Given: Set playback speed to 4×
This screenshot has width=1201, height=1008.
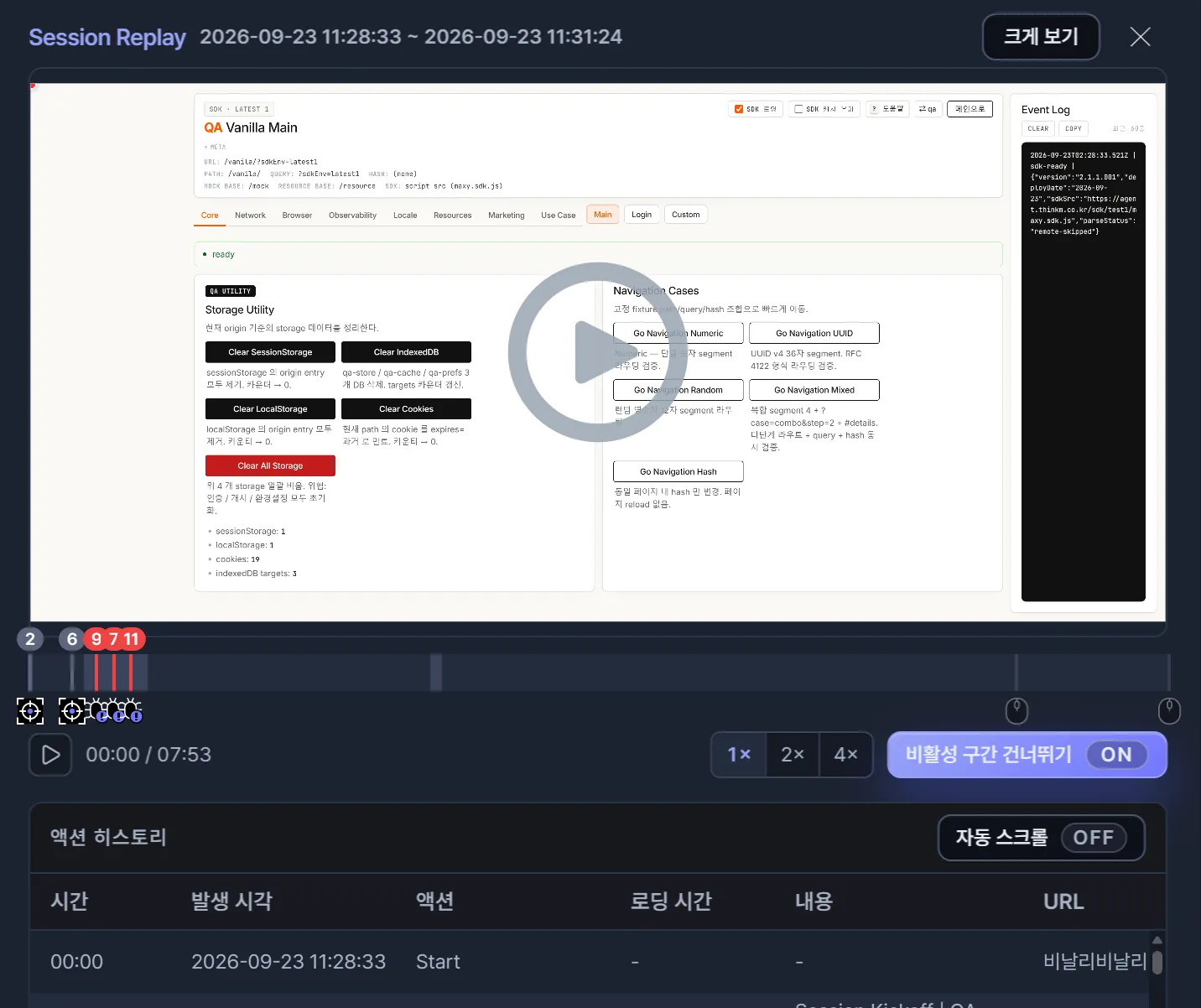Looking at the screenshot, I should (845, 755).
